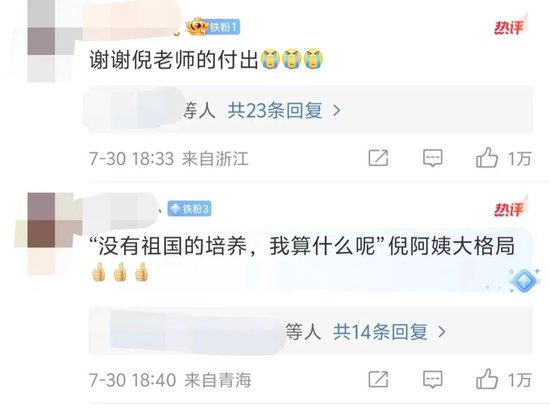The width and height of the screenshot is (550, 414).
Task: Tap the 铁粉1 crown badge
Action: click(213, 27)
